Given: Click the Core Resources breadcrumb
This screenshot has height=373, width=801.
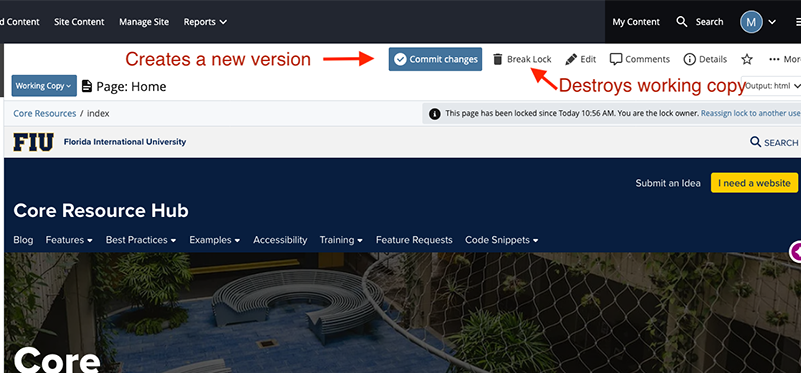Looking at the screenshot, I should (45, 113).
